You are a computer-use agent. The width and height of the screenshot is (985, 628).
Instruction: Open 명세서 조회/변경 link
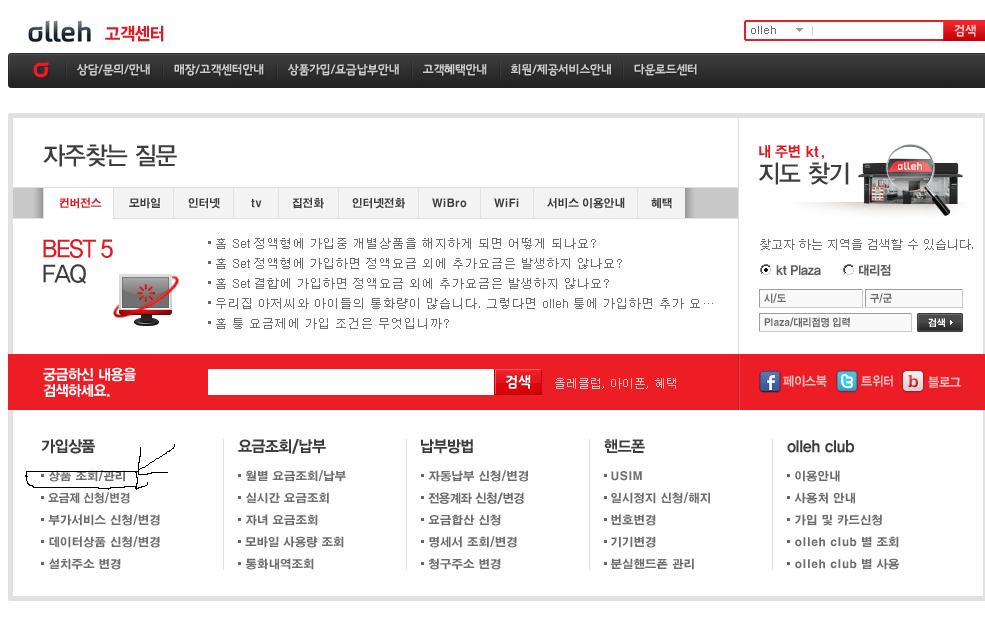point(472,542)
